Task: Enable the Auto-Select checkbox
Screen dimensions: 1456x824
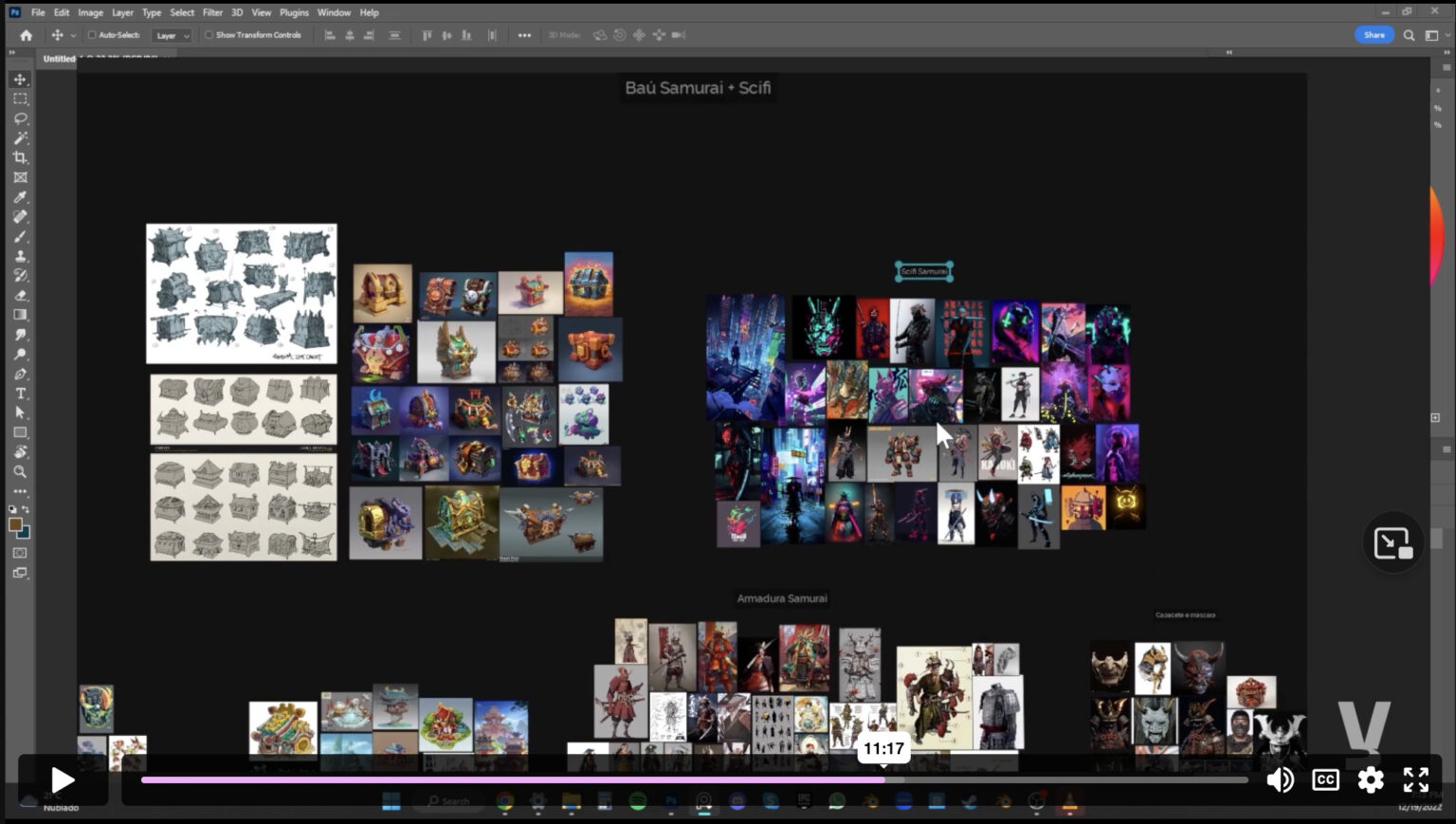Action: [92, 35]
